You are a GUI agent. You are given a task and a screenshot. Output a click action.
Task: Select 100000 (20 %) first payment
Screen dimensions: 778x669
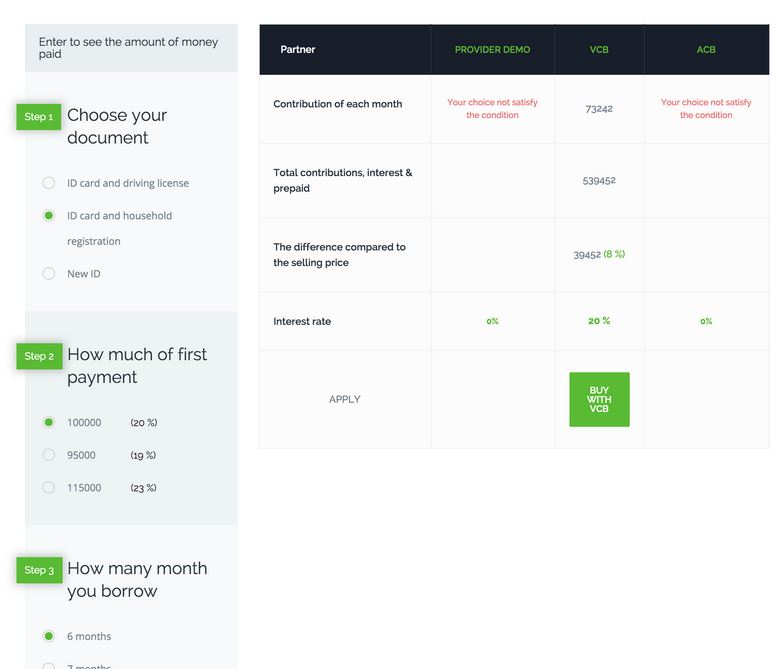click(49, 422)
